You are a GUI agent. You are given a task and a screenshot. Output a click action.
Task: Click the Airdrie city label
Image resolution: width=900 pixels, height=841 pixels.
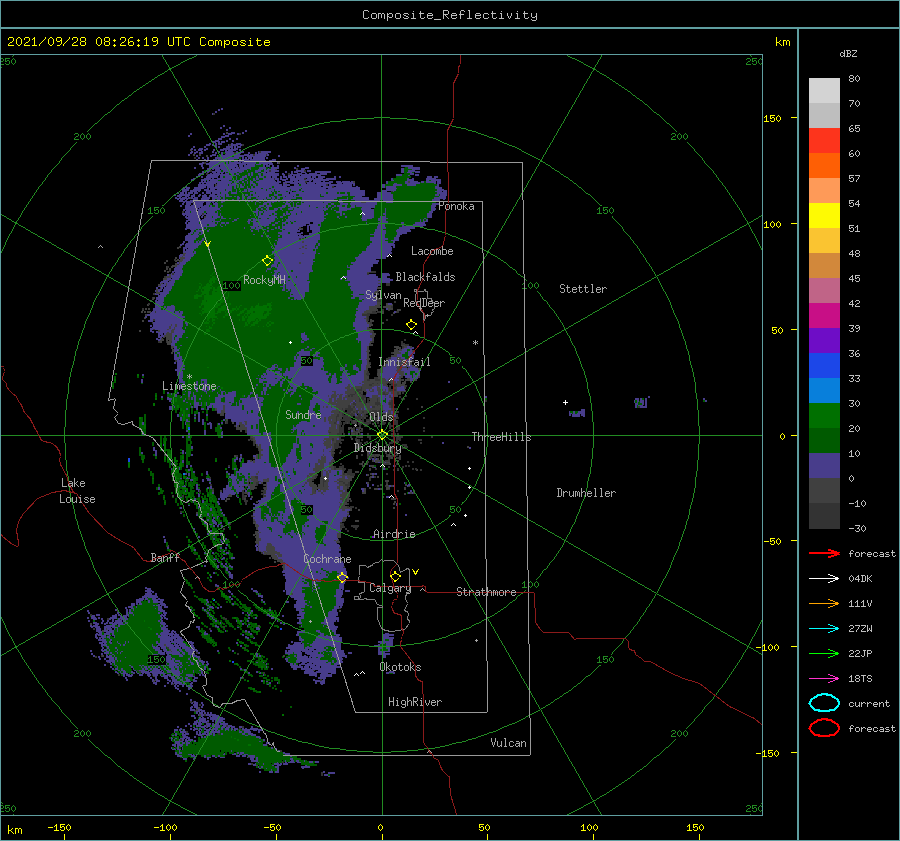click(394, 534)
